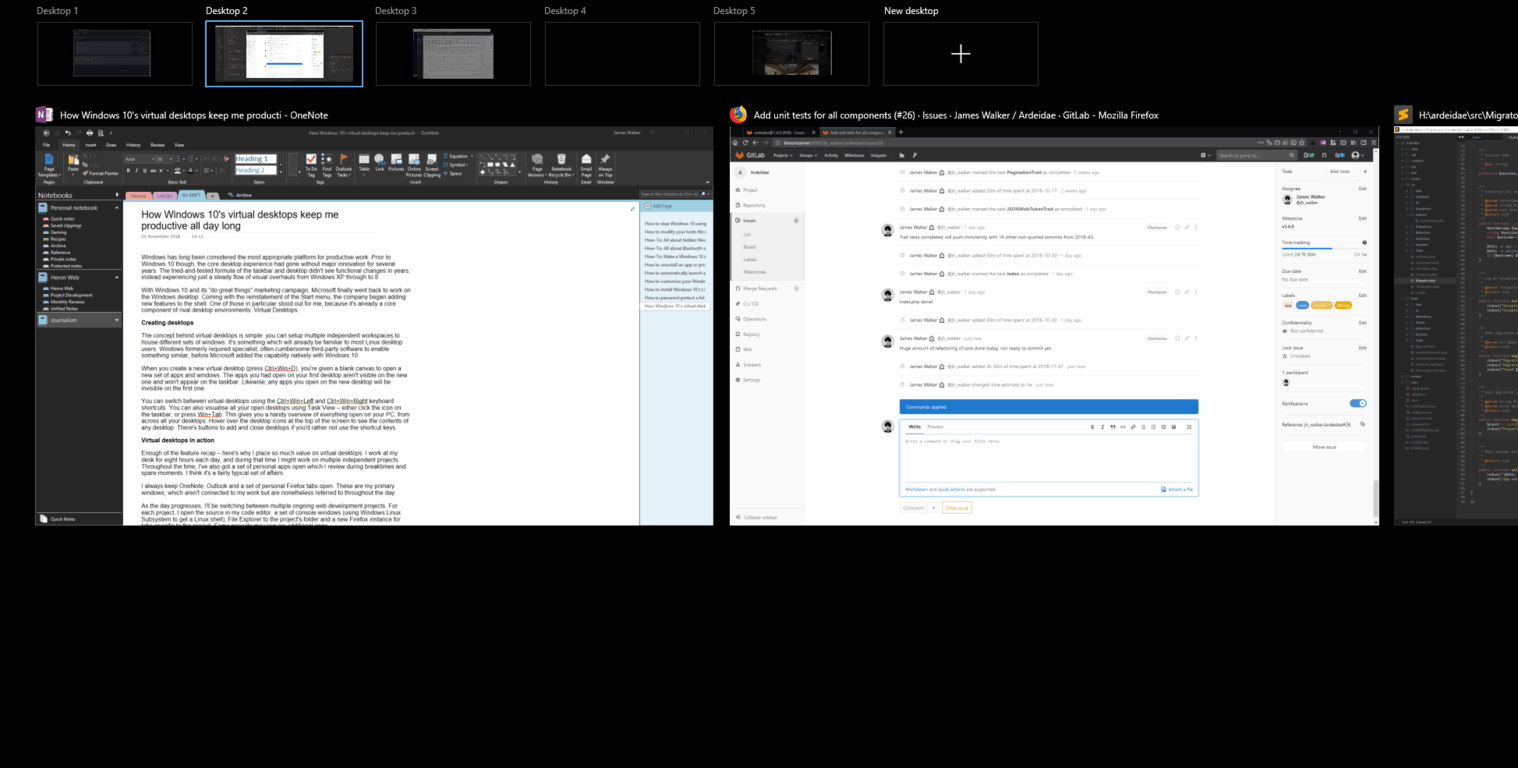Screen dimensions: 1518x768
Task: Click the Paste icon in OneNote ribbon
Action: pyautogui.click(x=73, y=165)
